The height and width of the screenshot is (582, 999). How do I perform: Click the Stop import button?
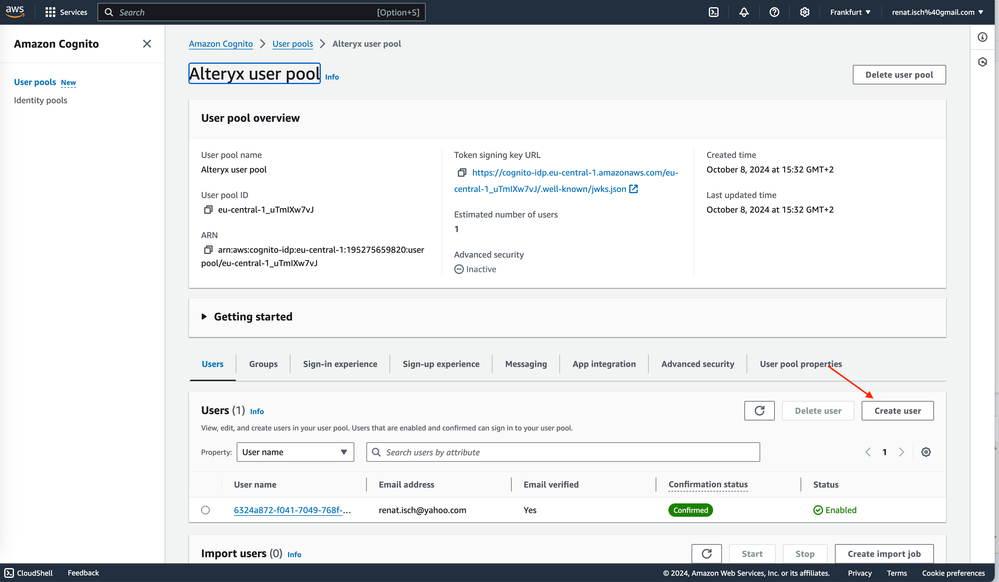click(805, 554)
